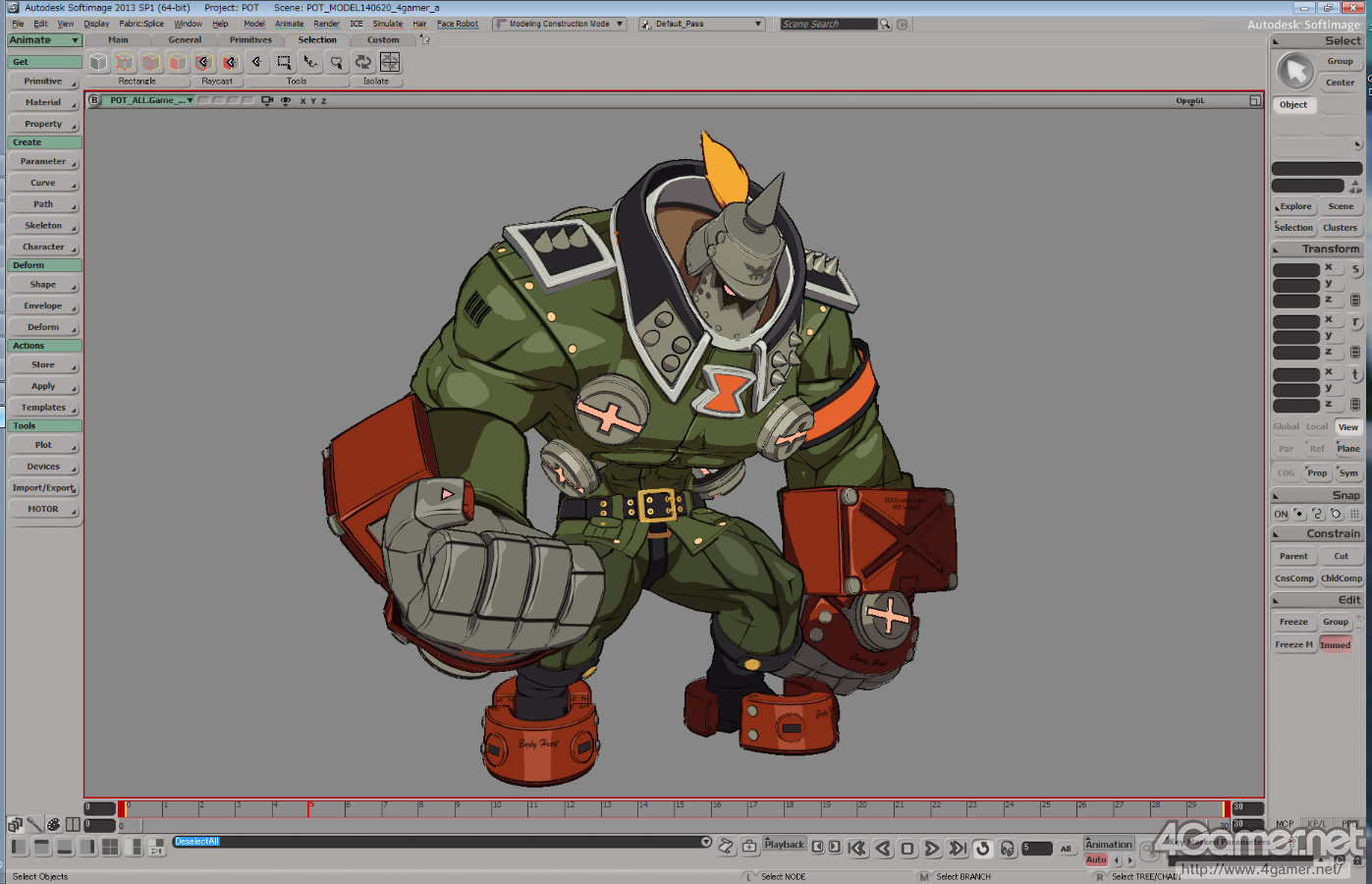The image size is (1372, 884).
Task: Click frame 5 marker on the timeline
Action: pos(309,808)
